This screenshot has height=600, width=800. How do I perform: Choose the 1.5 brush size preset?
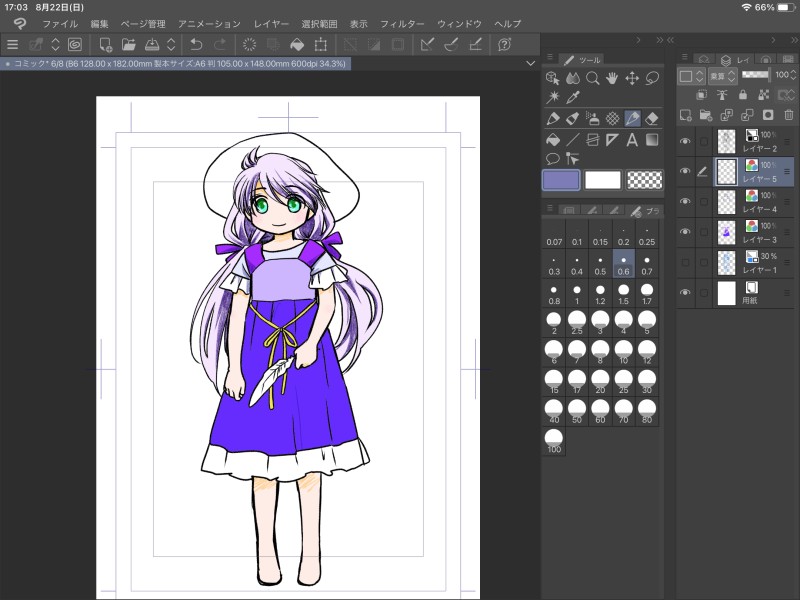click(623, 295)
